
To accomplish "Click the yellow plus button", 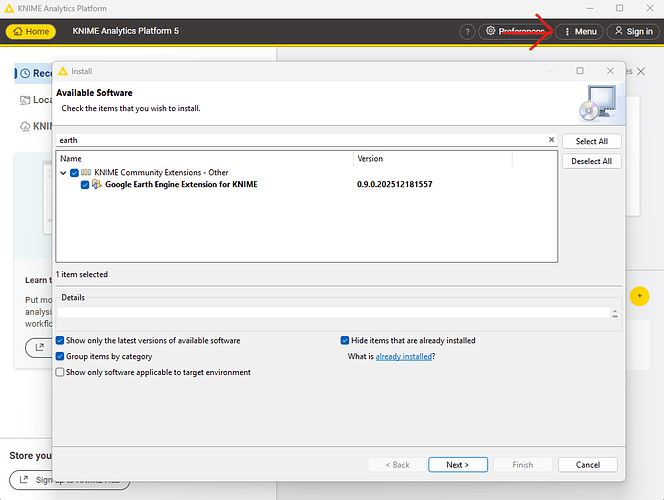I will 640,297.
